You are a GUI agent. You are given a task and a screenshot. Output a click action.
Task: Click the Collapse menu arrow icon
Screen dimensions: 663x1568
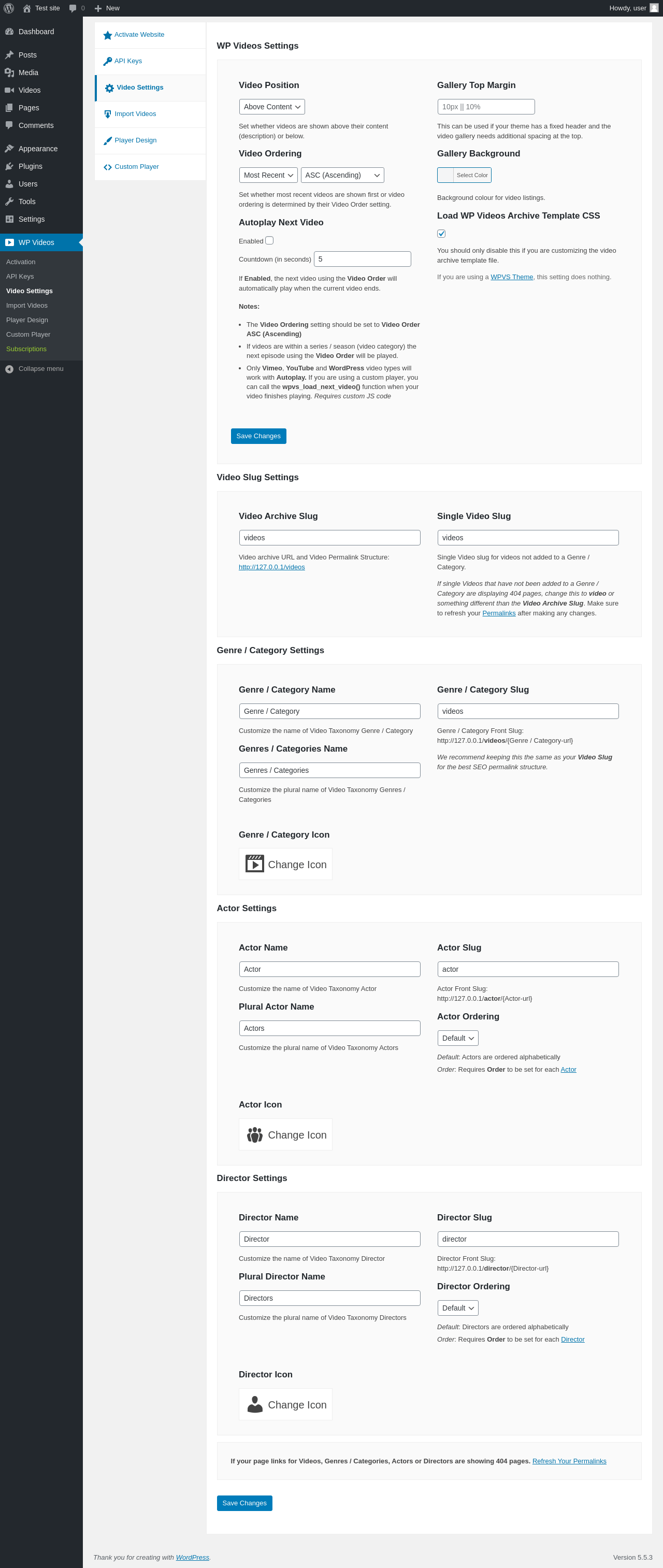click(x=9, y=369)
